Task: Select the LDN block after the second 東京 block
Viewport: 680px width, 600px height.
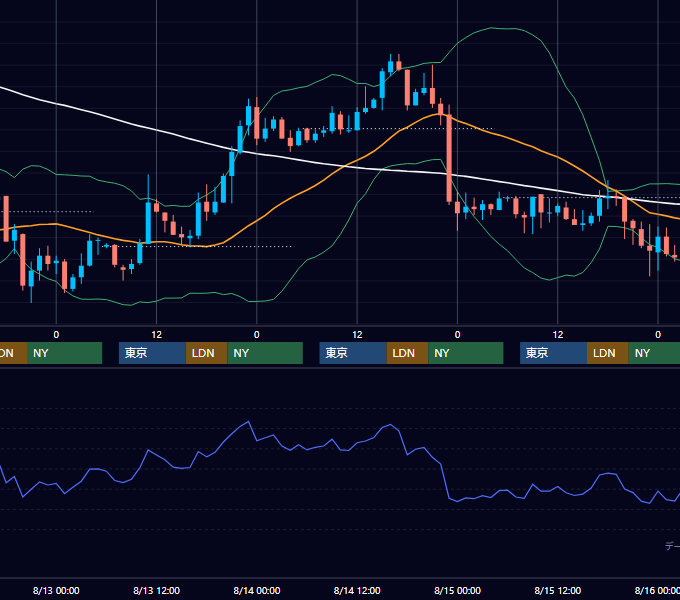Action: tap(407, 353)
